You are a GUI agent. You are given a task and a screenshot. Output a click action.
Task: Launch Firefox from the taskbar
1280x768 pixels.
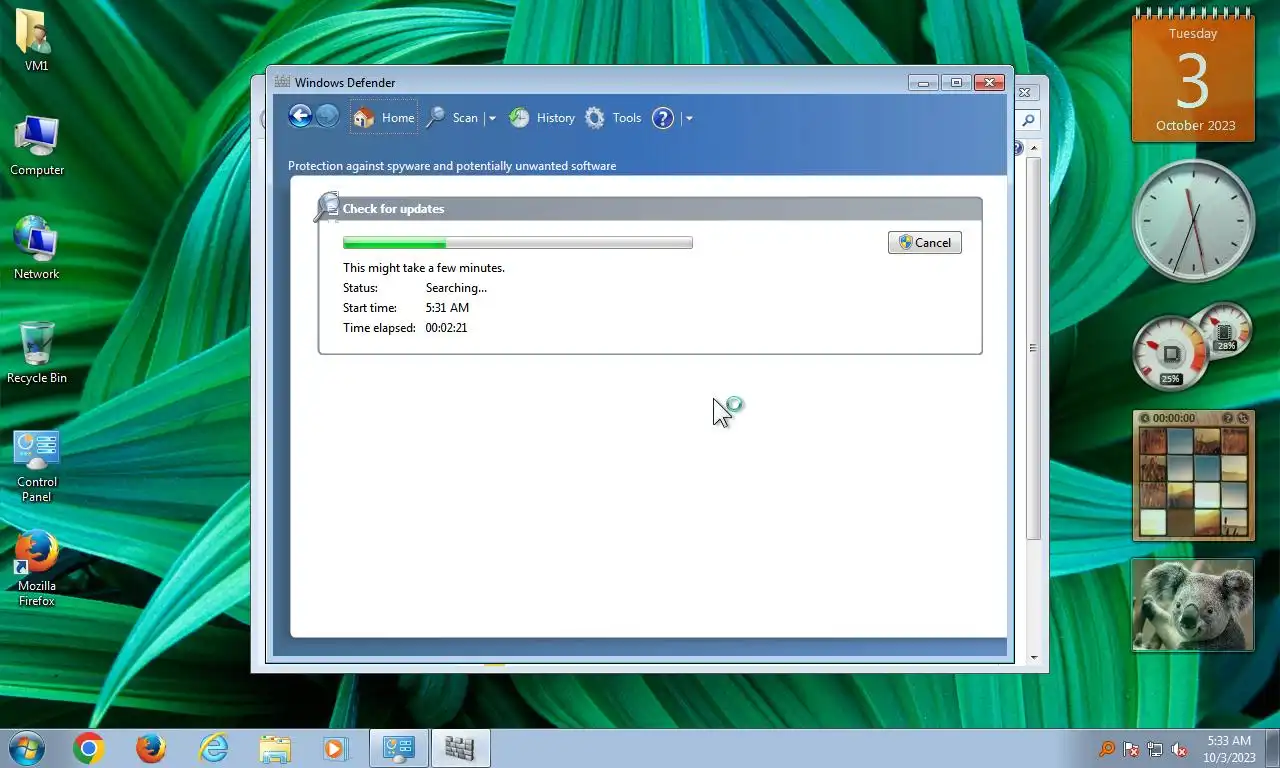(151, 748)
